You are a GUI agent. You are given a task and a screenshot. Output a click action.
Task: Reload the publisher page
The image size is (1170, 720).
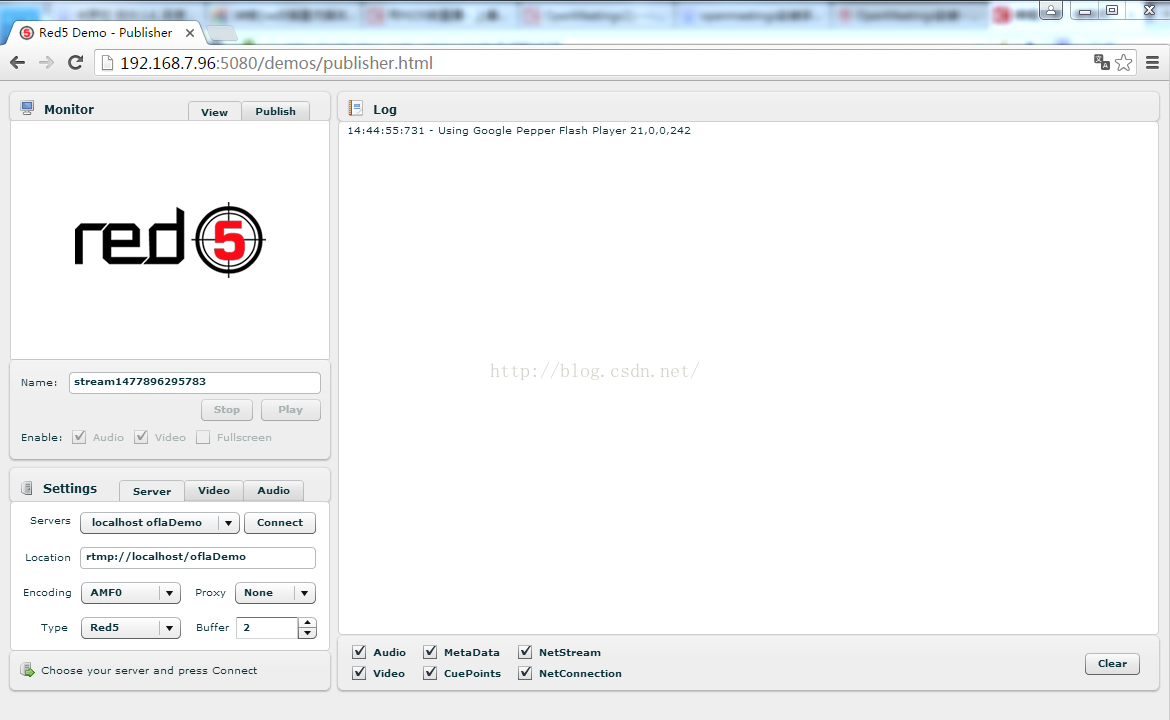click(75, 63)
